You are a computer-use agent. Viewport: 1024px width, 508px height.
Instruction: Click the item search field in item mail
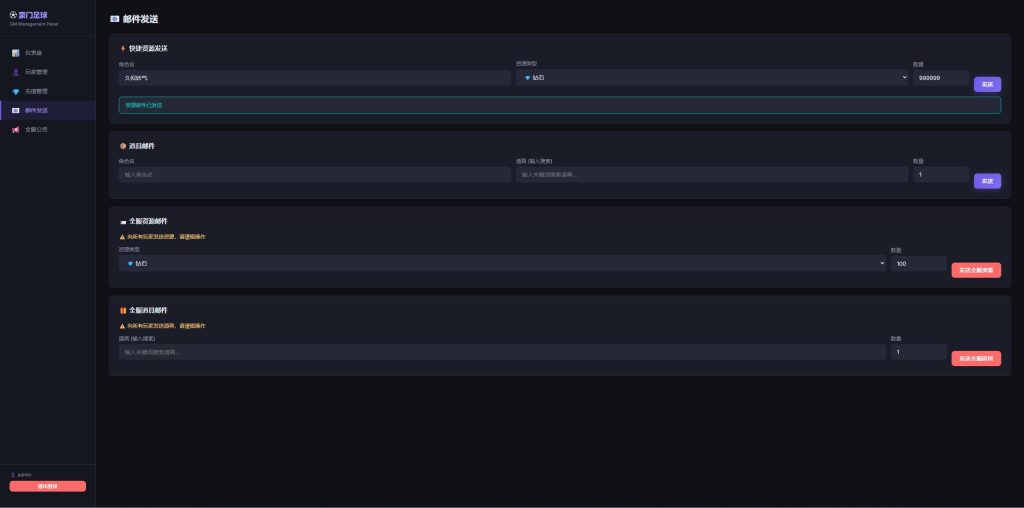tap(711, 174)
